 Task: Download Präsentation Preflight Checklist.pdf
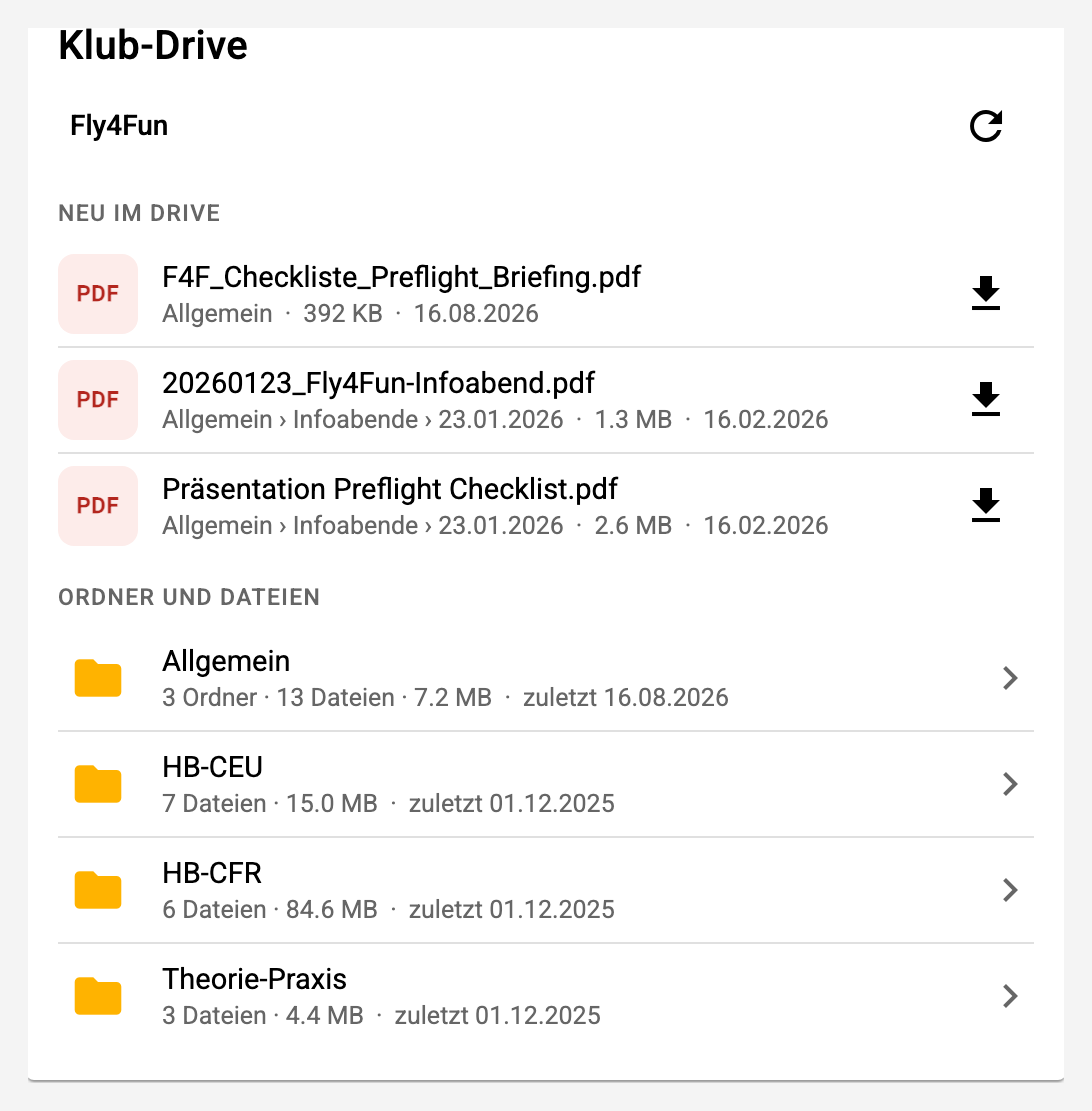coord(986,505)
